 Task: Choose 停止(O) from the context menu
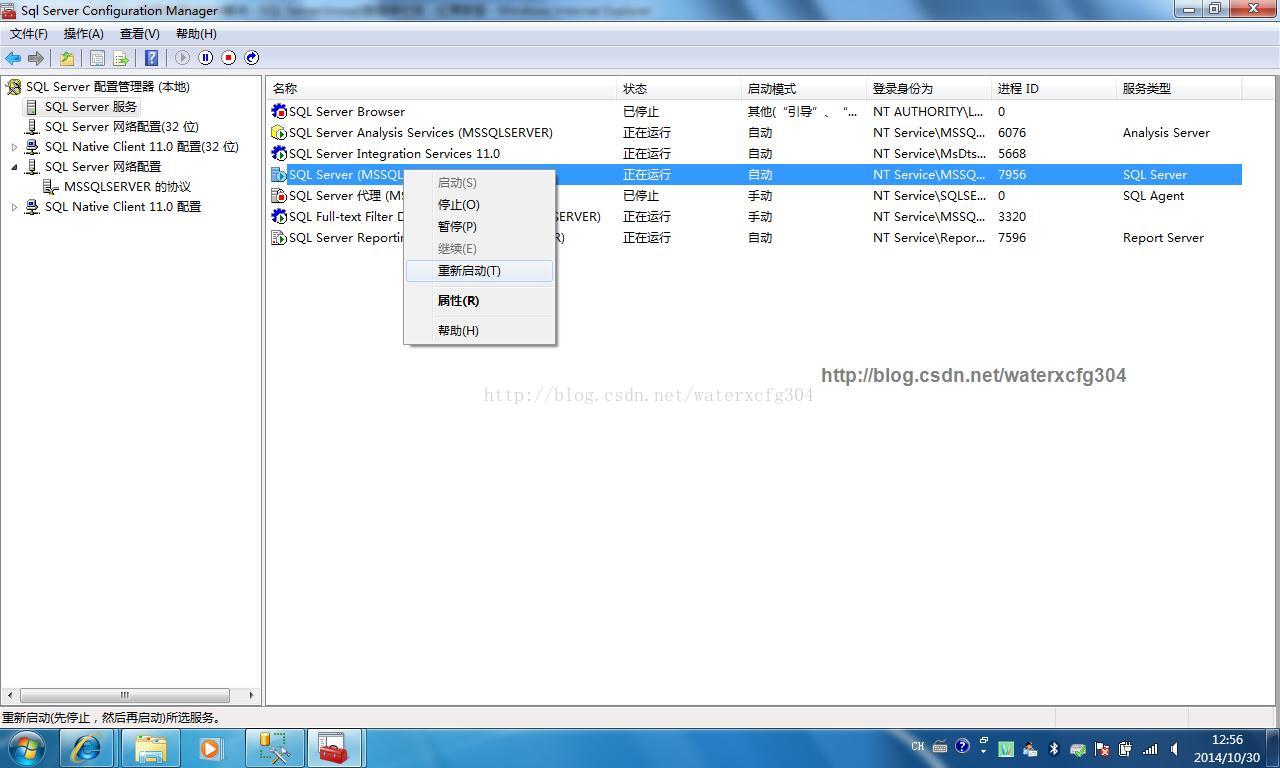479,205
